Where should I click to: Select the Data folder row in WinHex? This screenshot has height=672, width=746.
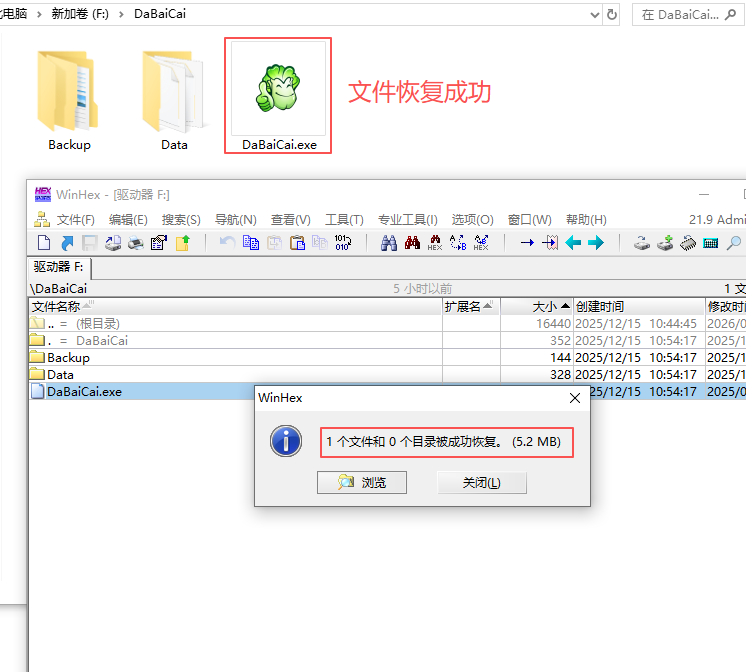pos(387,375)
